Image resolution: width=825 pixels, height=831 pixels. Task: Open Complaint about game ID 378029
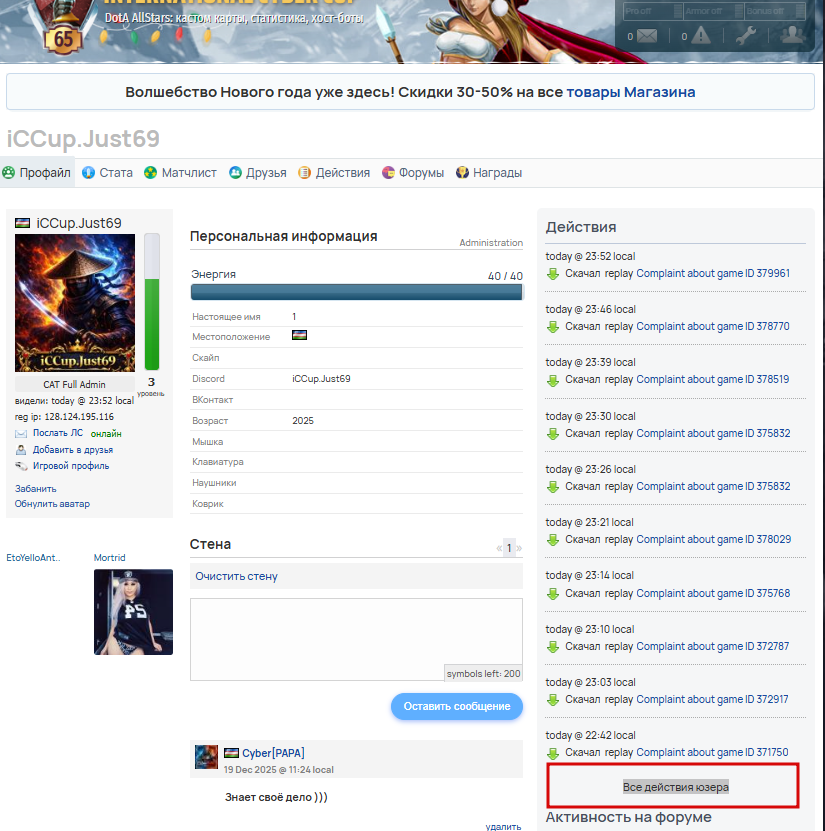(714, 540)
